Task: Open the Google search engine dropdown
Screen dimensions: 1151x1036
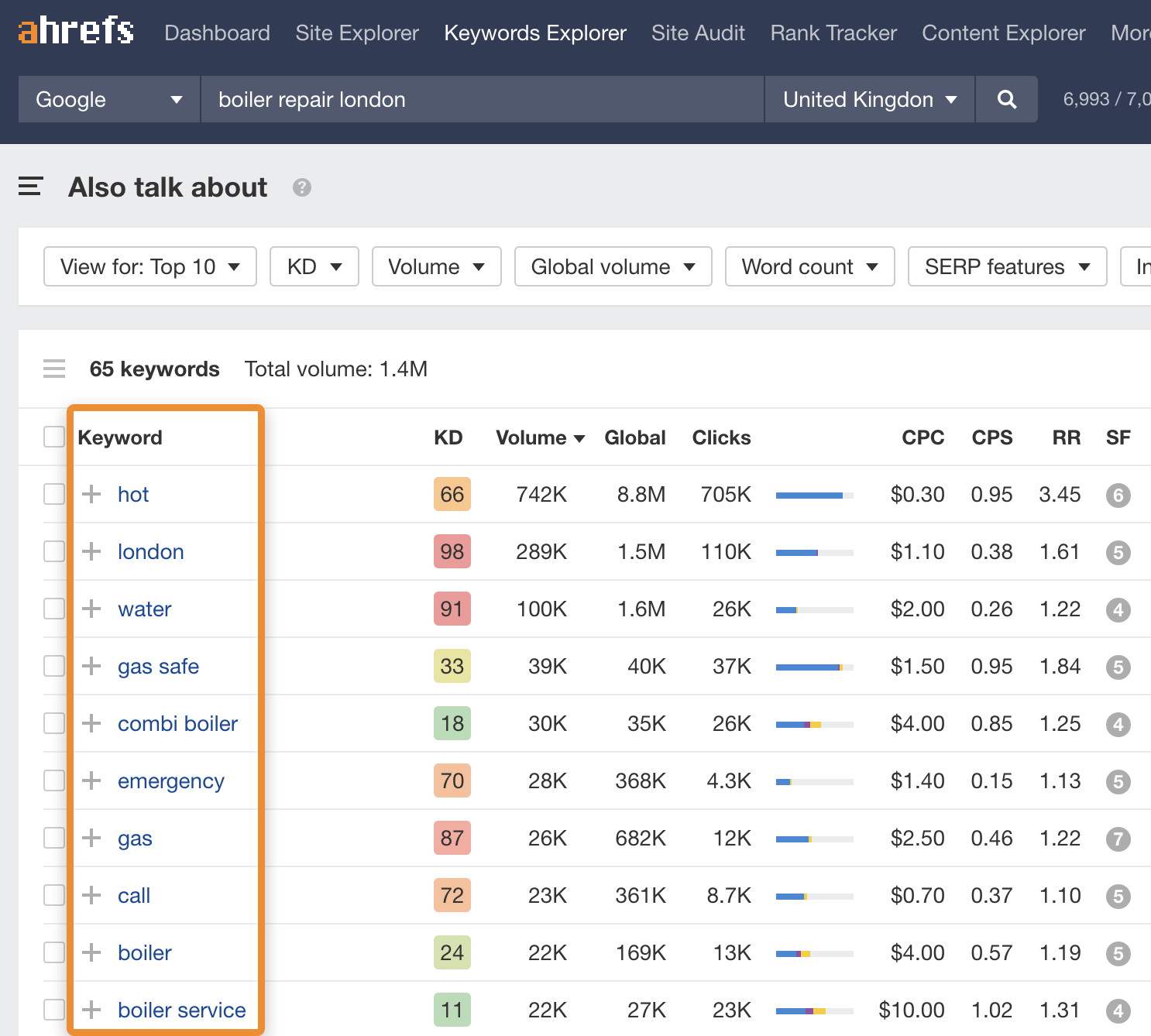Action: 108,99
